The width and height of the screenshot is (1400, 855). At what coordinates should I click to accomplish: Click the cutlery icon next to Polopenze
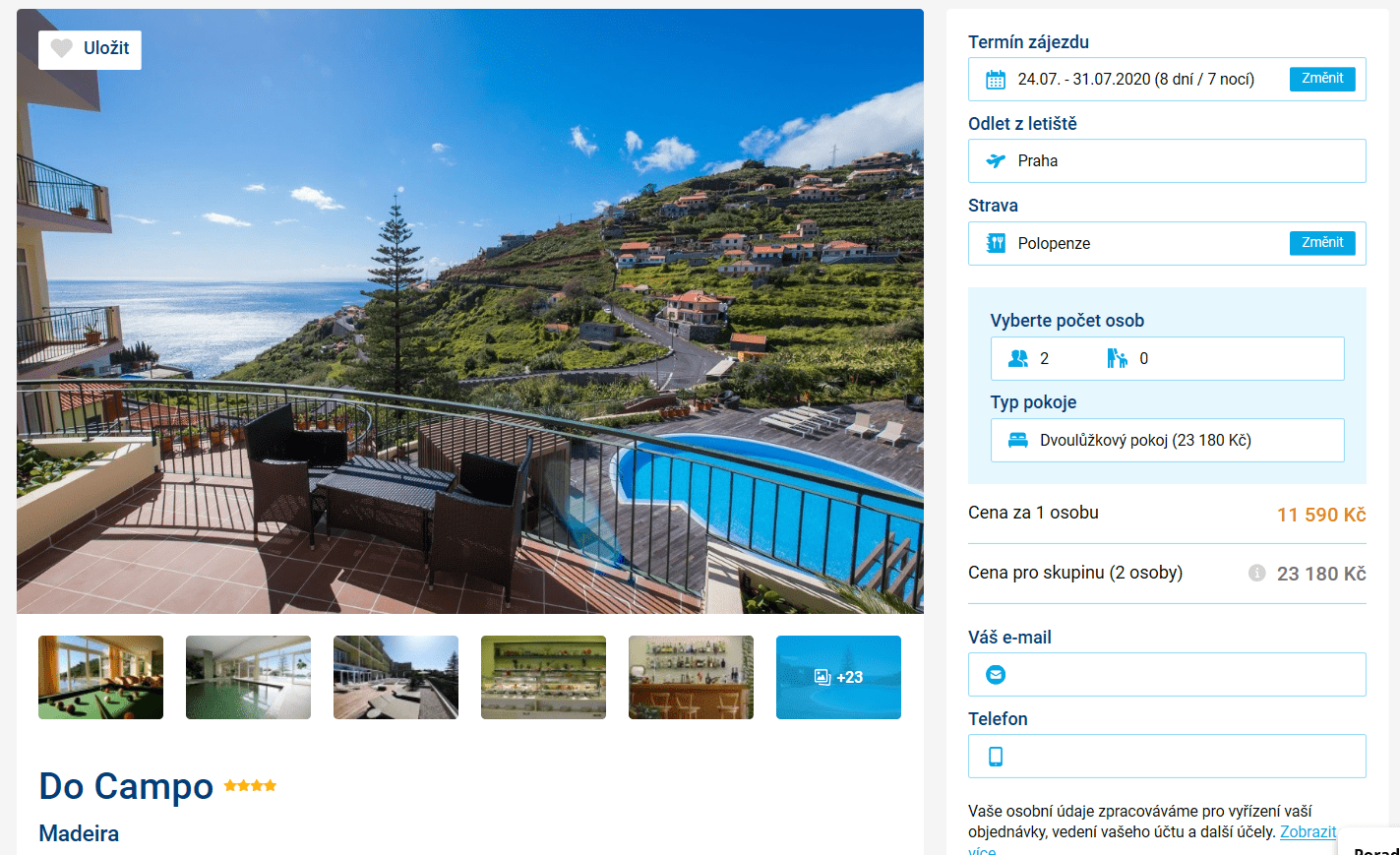[996, 243]
